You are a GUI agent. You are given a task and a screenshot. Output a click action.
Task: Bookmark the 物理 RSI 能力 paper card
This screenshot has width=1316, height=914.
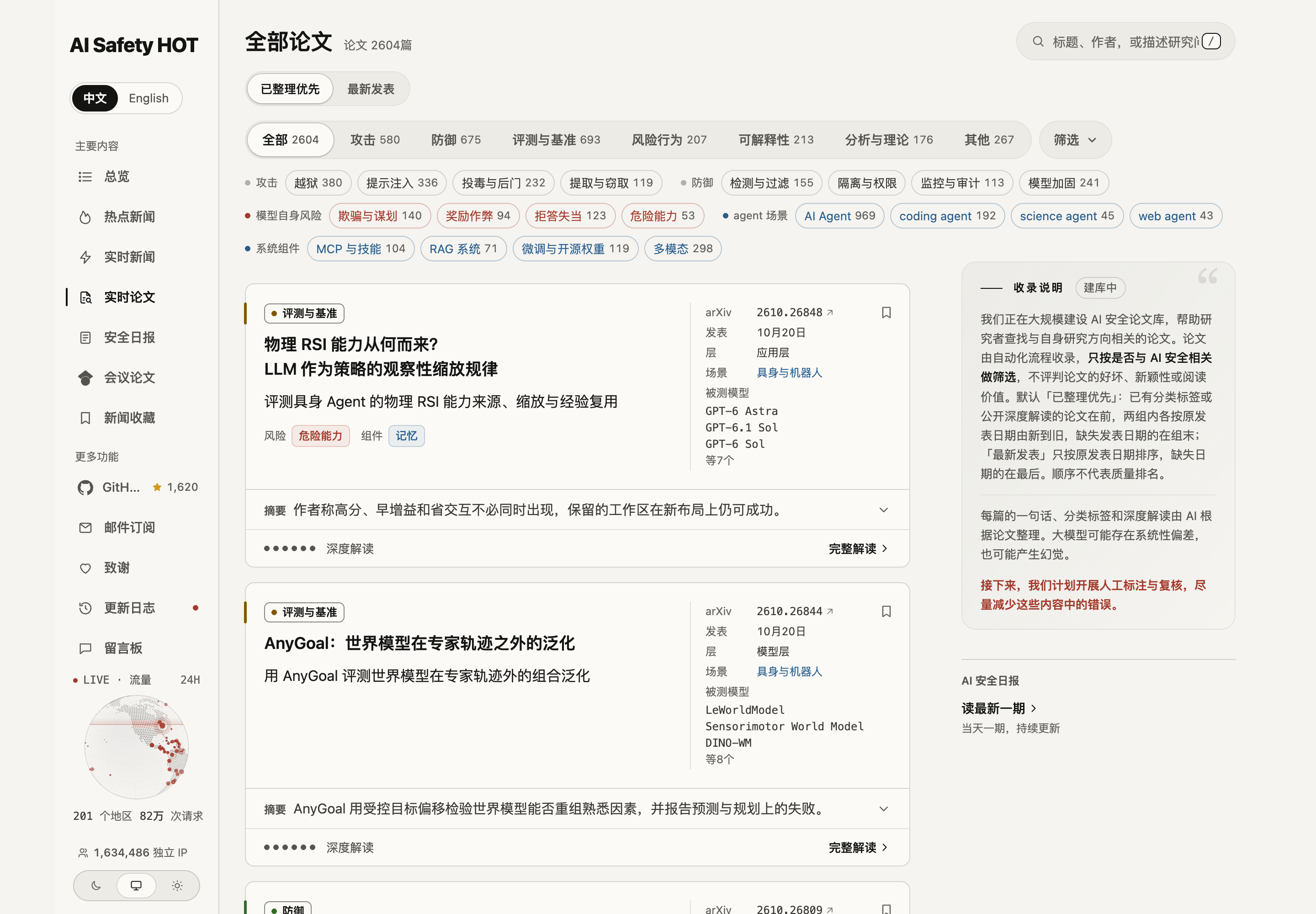[x=886, y=313]
